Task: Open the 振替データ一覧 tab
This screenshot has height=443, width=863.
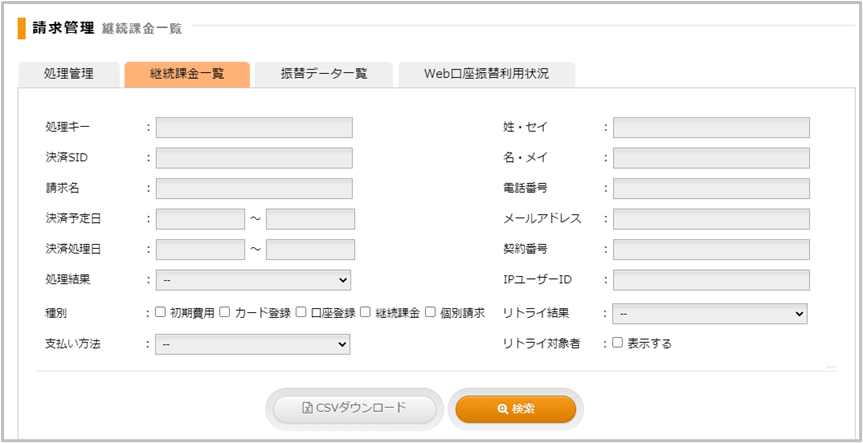Action: pyautogui.click(x=323, y=74)
